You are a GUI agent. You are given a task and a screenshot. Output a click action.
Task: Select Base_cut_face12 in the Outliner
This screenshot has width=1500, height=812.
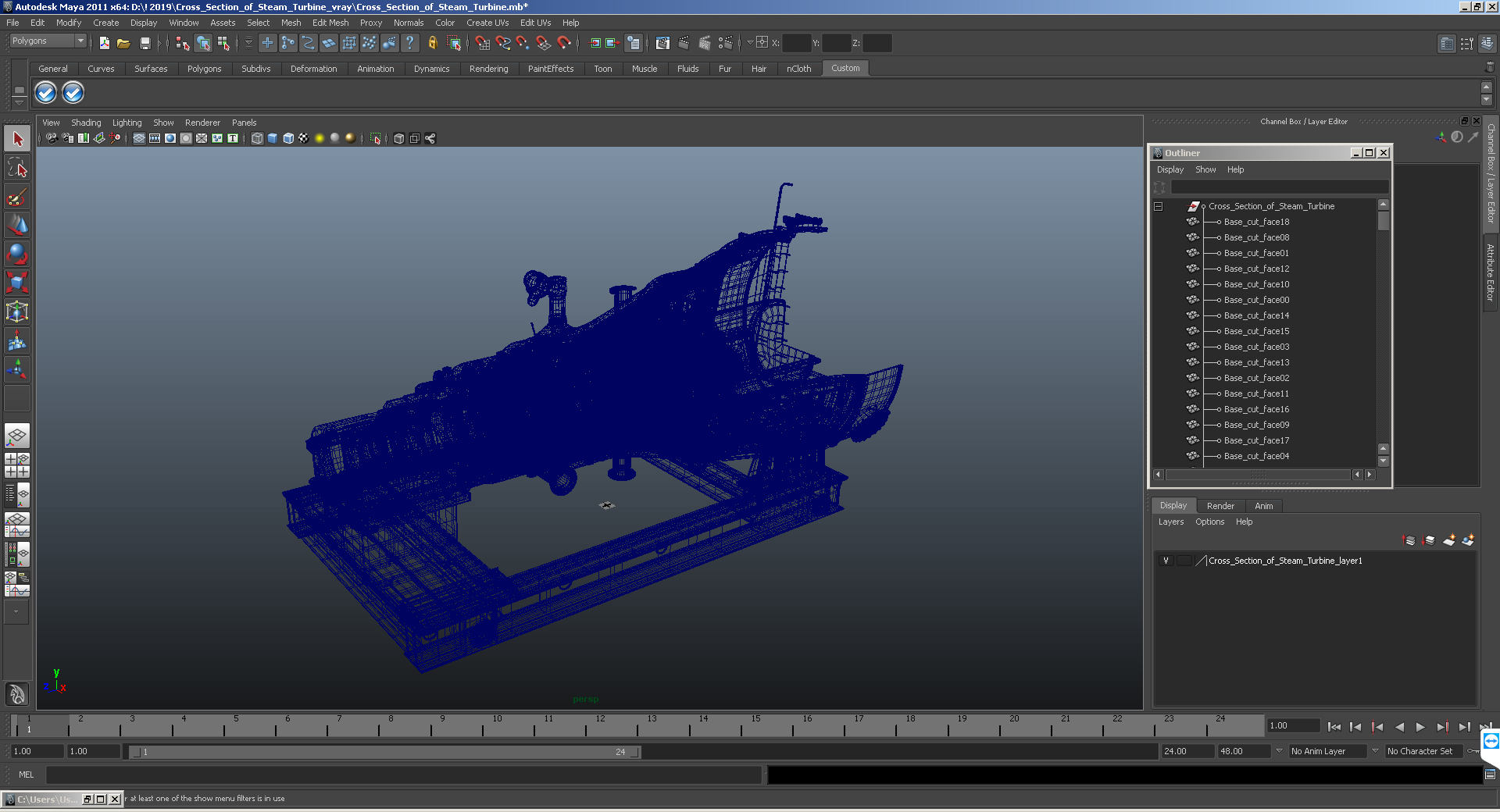click(x=1256, y=269)
